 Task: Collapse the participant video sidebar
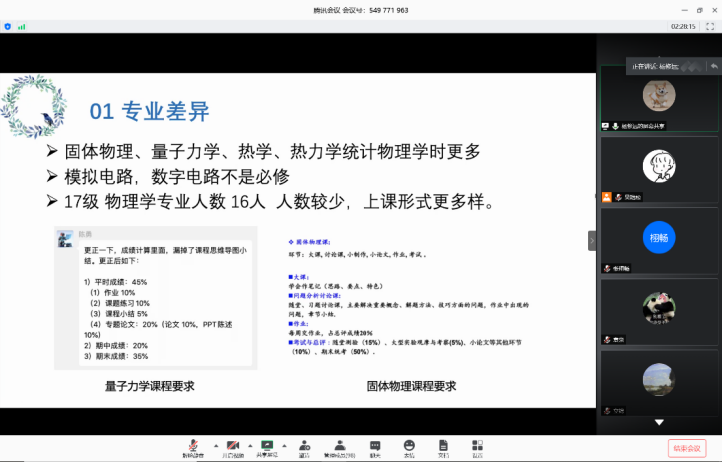591,240
